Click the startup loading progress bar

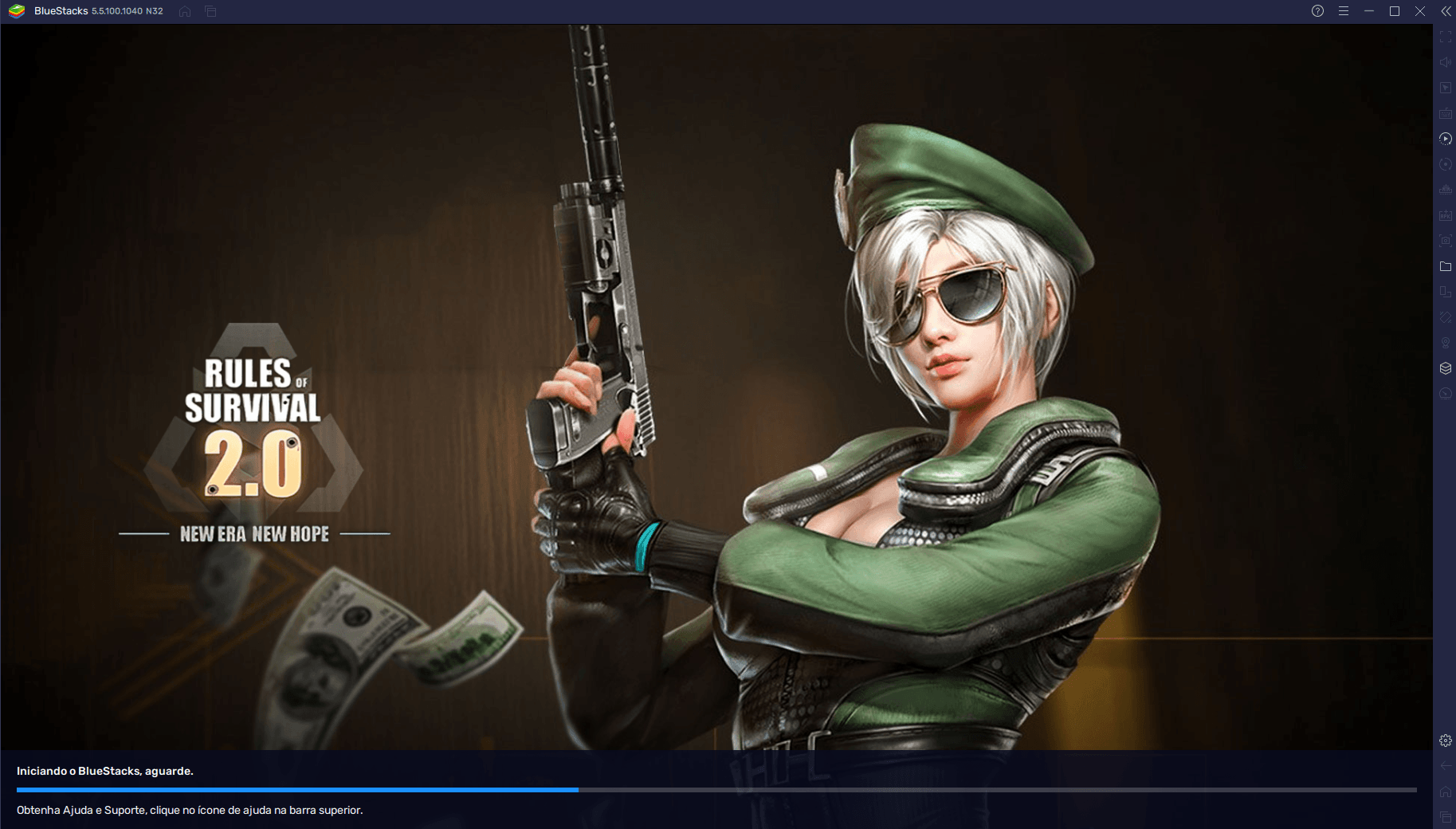716,790
